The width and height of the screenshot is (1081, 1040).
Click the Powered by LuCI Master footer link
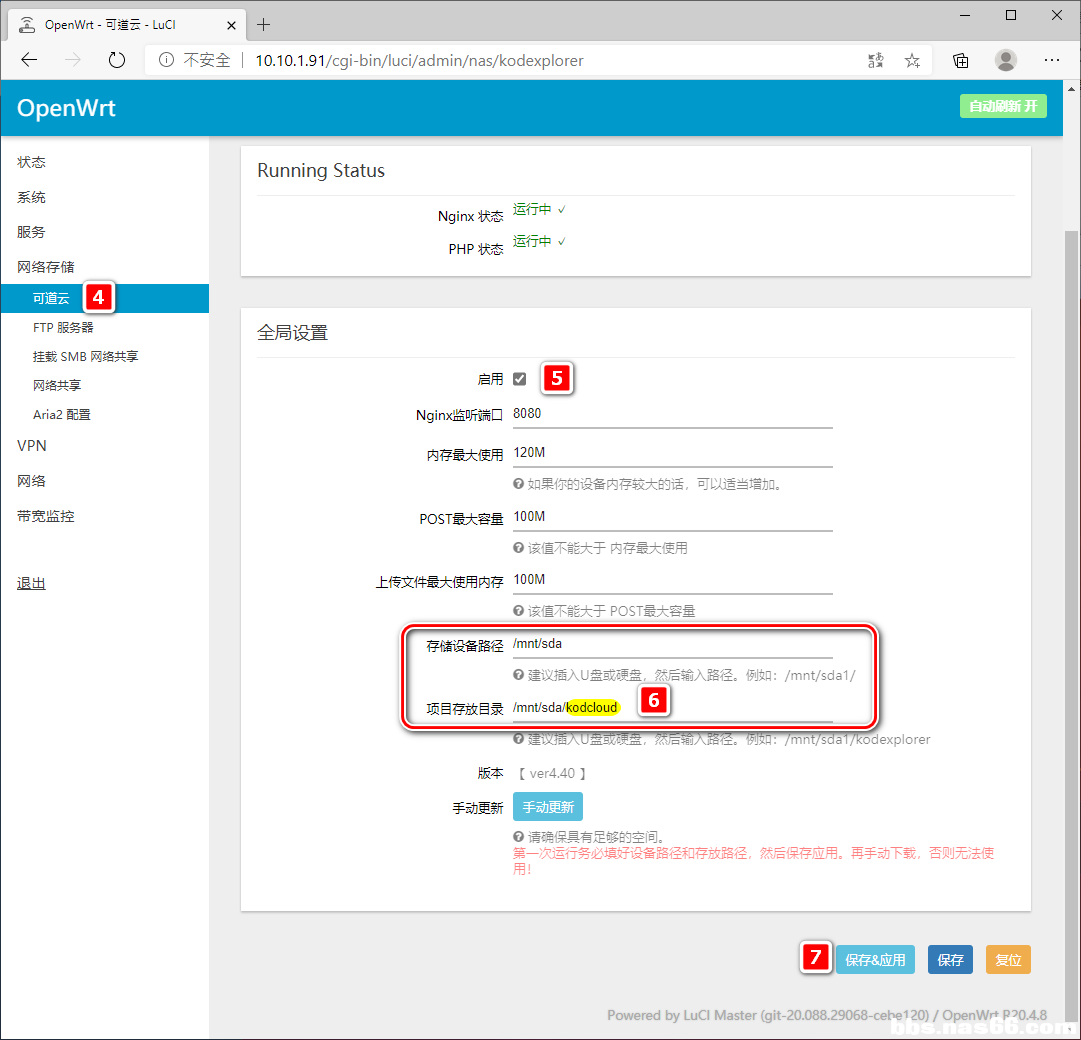tap(768, 1015)
